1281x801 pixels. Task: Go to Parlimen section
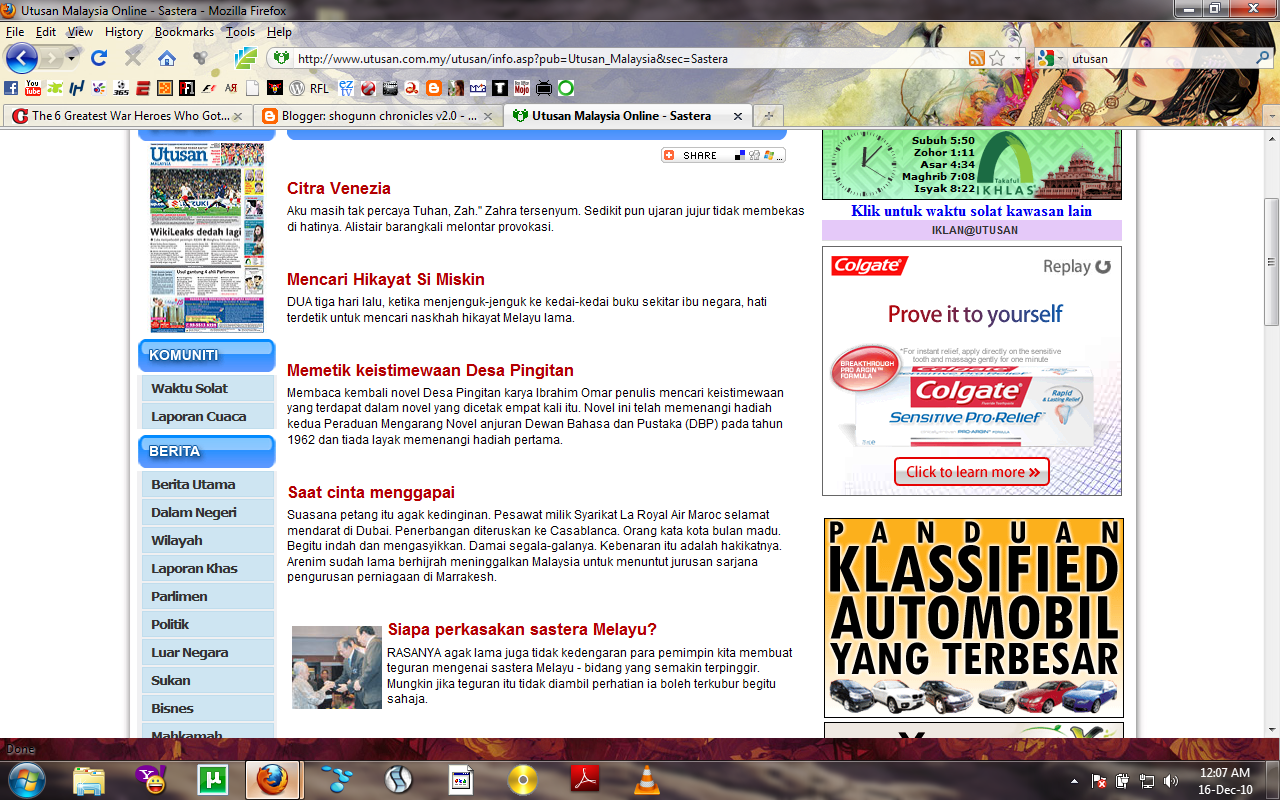pyautogui.click(x=207, y=596)
